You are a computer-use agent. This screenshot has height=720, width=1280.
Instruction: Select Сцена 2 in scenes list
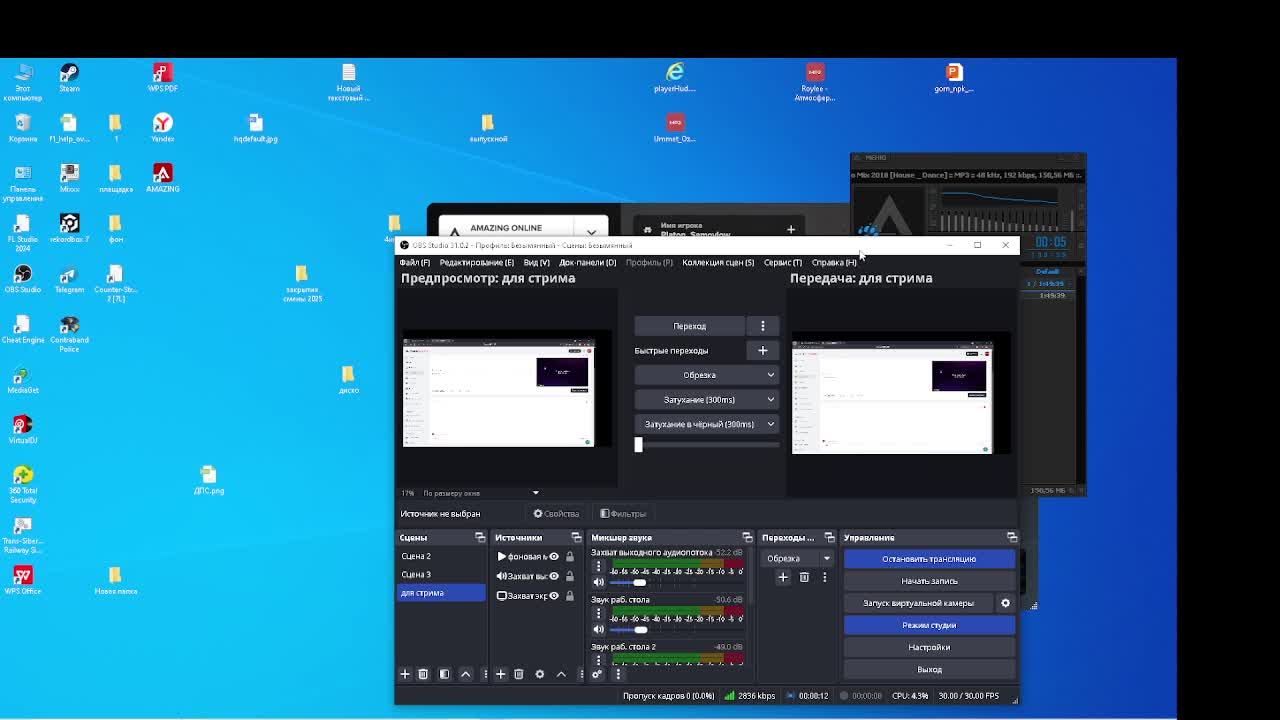(440, 557)
